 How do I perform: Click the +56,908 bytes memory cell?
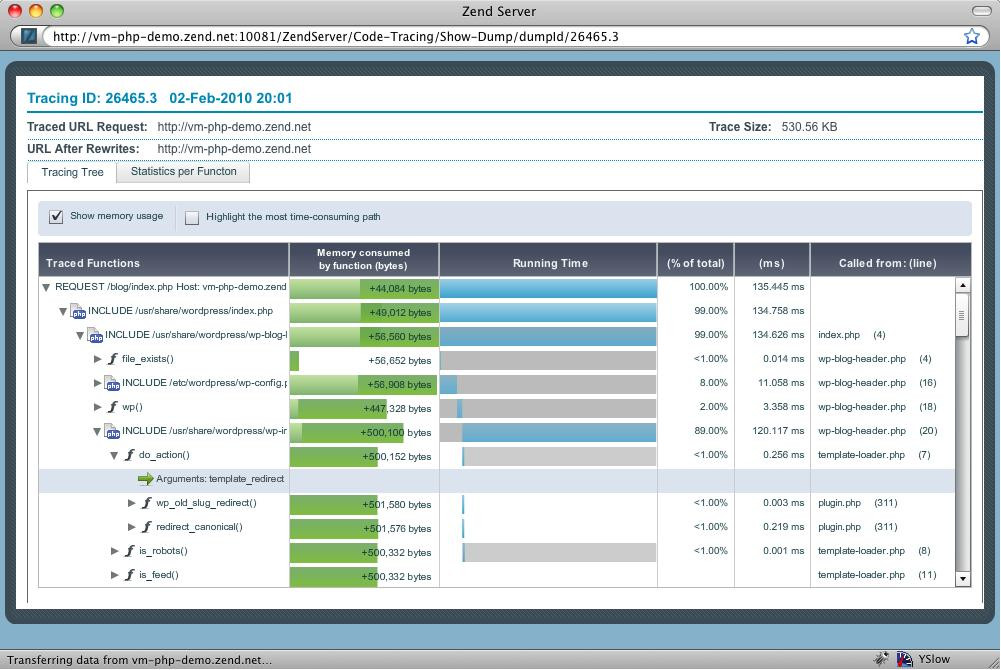(364, 384)
